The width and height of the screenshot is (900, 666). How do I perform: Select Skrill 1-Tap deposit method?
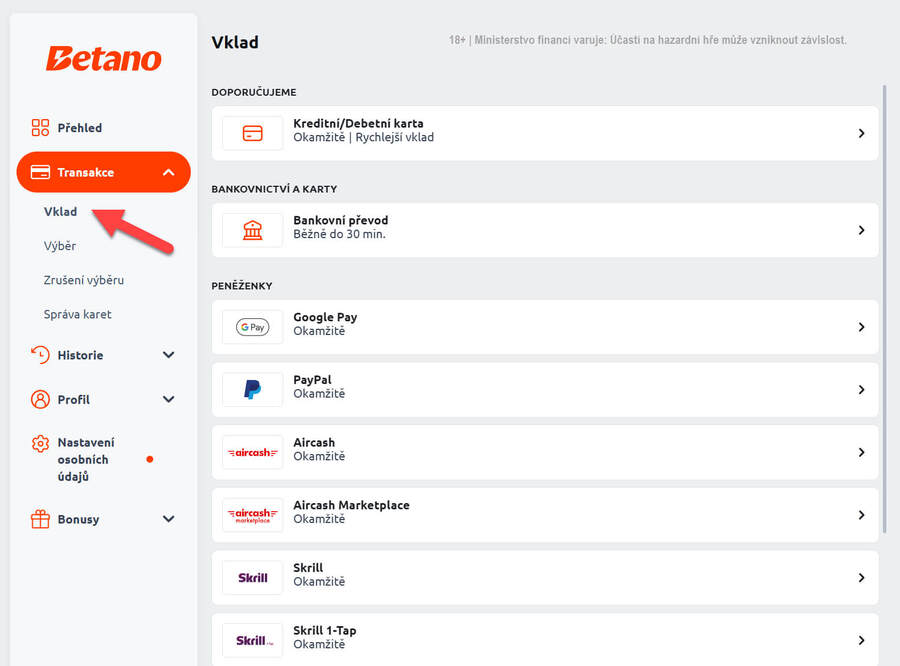(x=545, y=639)
